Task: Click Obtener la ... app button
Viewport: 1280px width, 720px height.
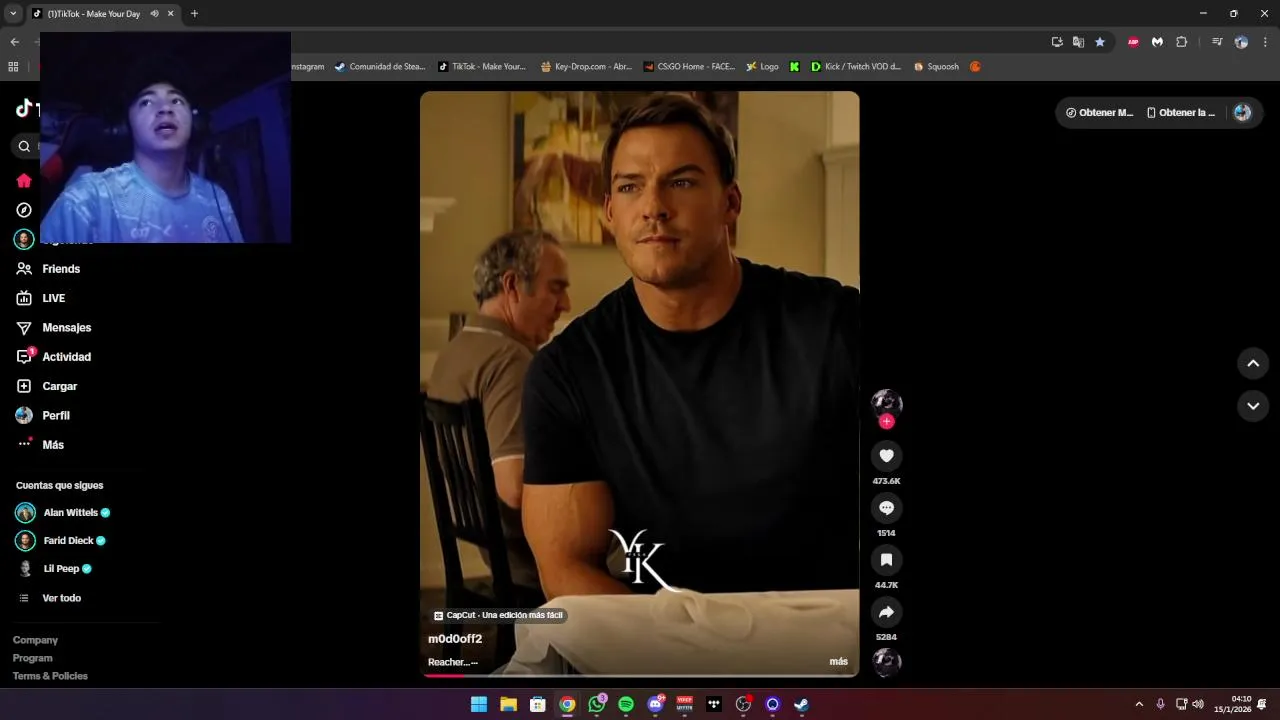Action: coord(1181,113)
